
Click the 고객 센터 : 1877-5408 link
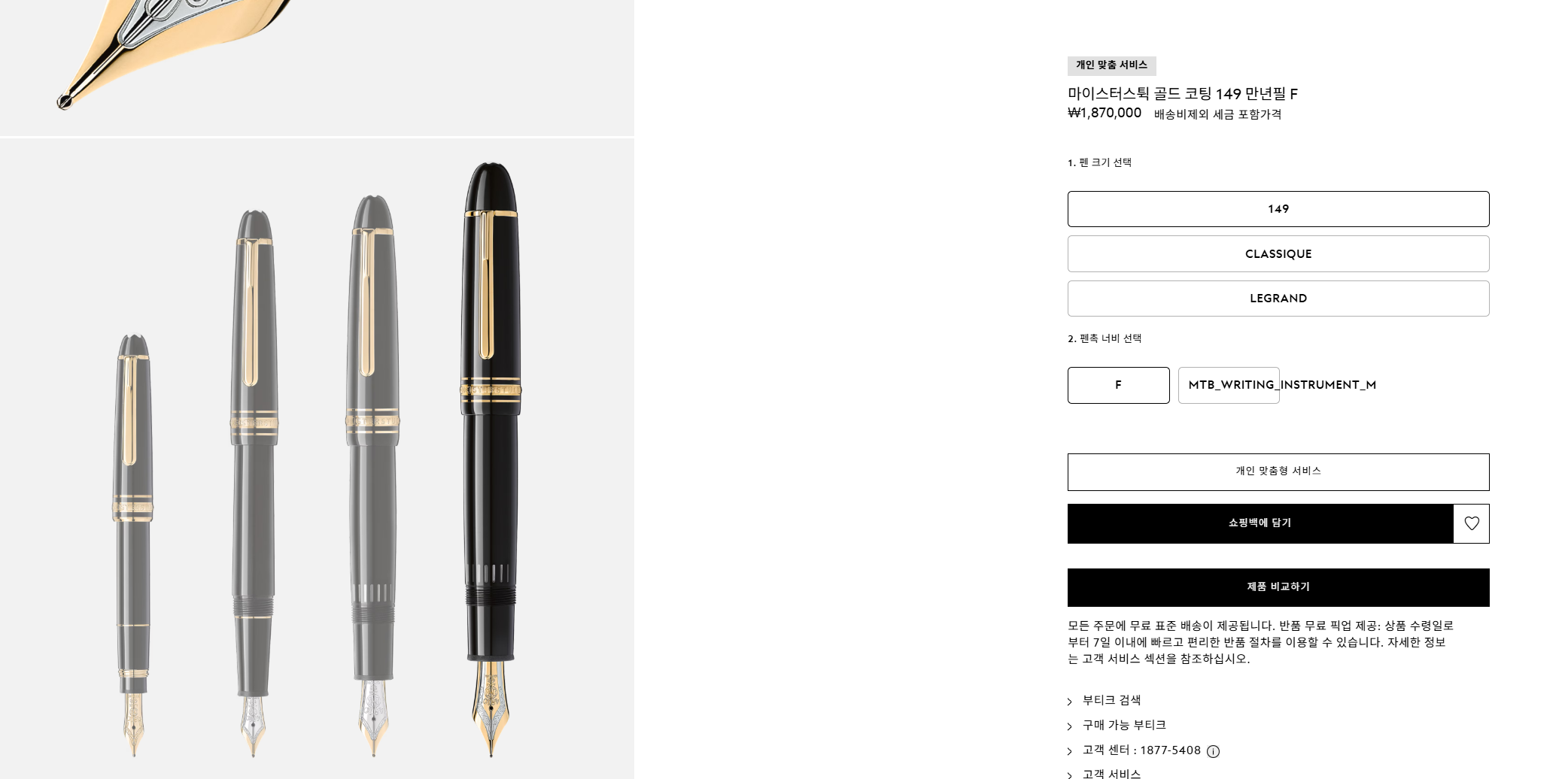pos(1141,750)
